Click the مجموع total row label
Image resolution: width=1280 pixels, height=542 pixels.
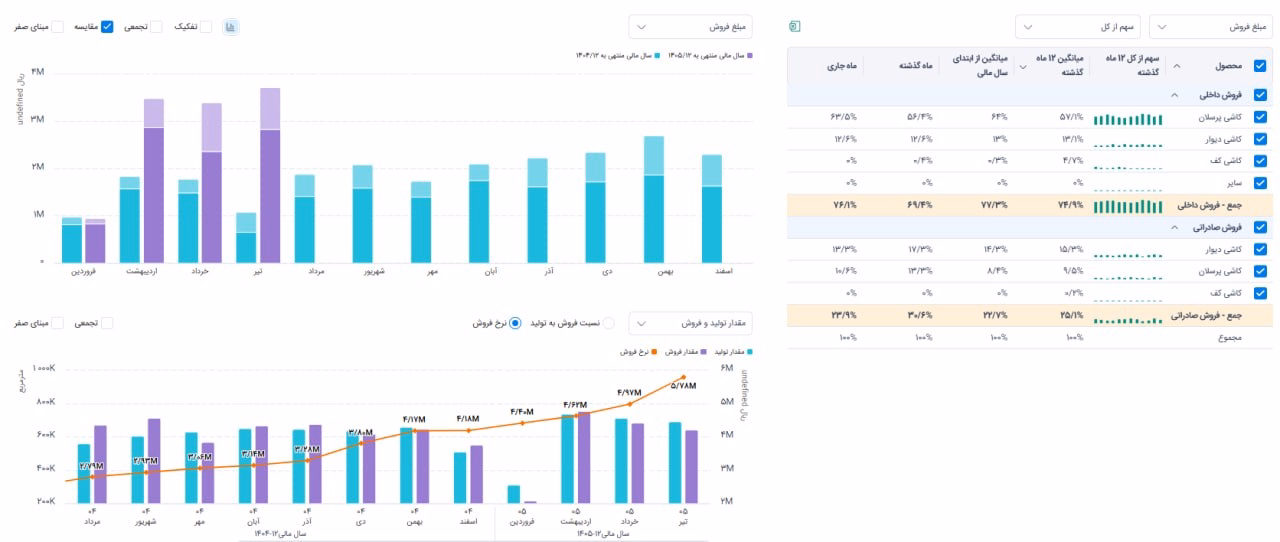pos(1230,339)
